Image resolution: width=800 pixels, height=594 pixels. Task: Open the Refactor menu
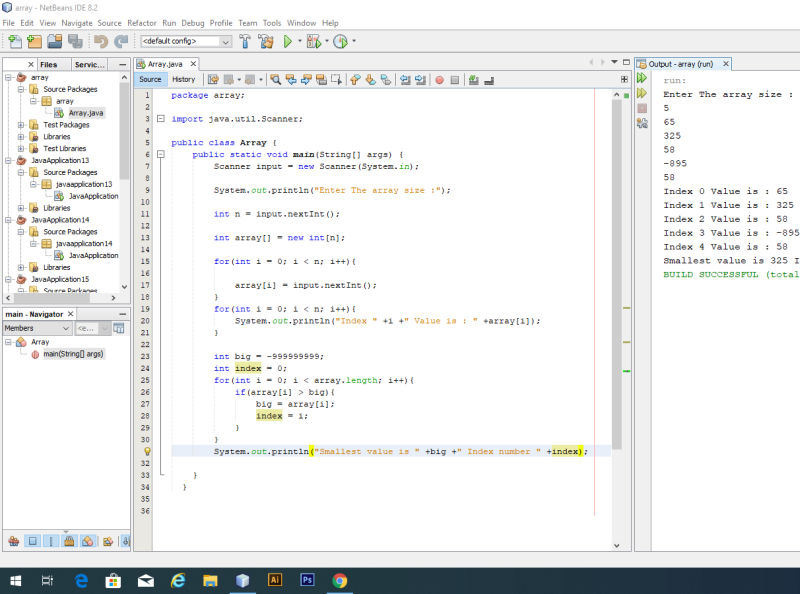pos(141,22)
